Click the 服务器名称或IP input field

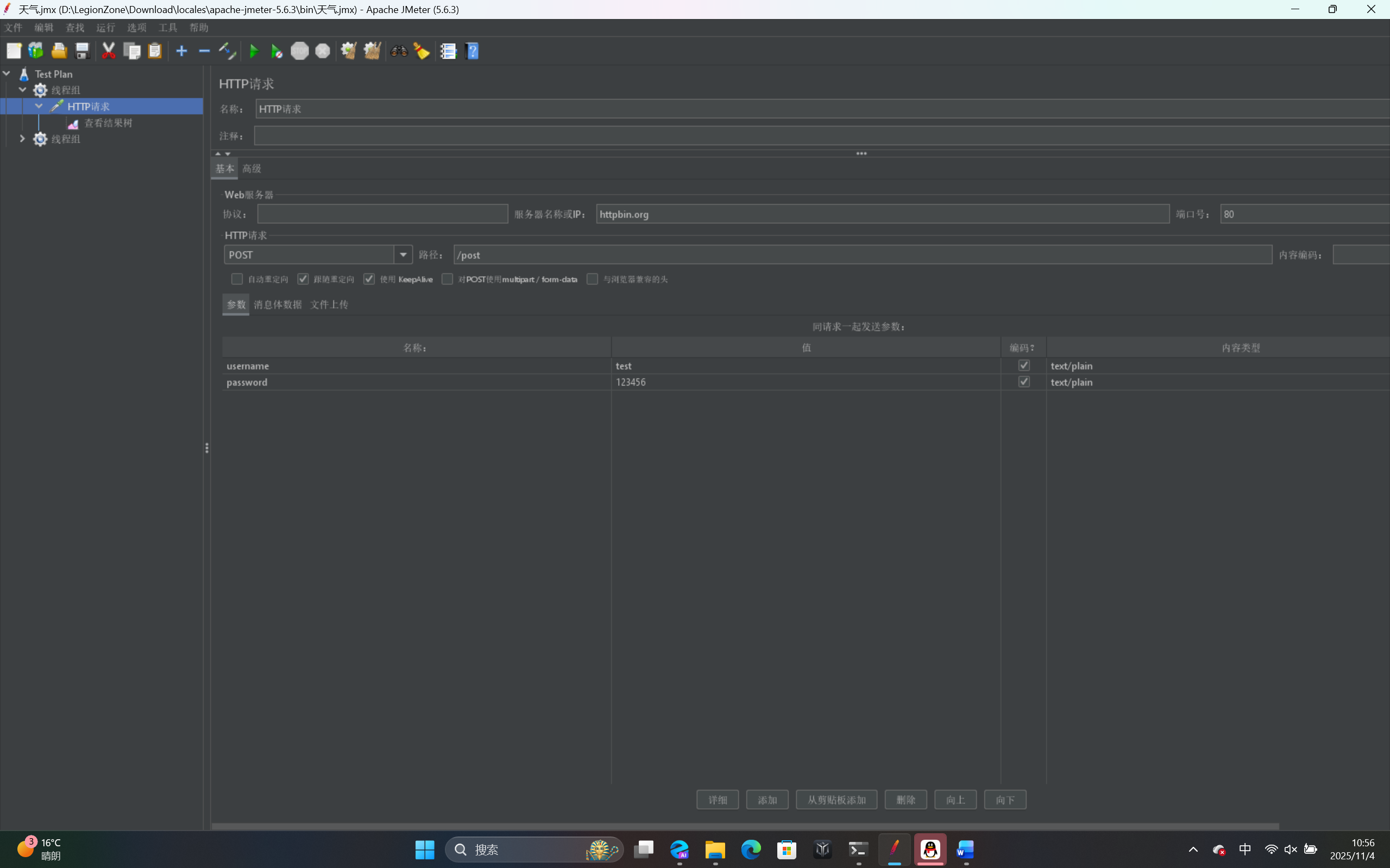tap(882, 214)
